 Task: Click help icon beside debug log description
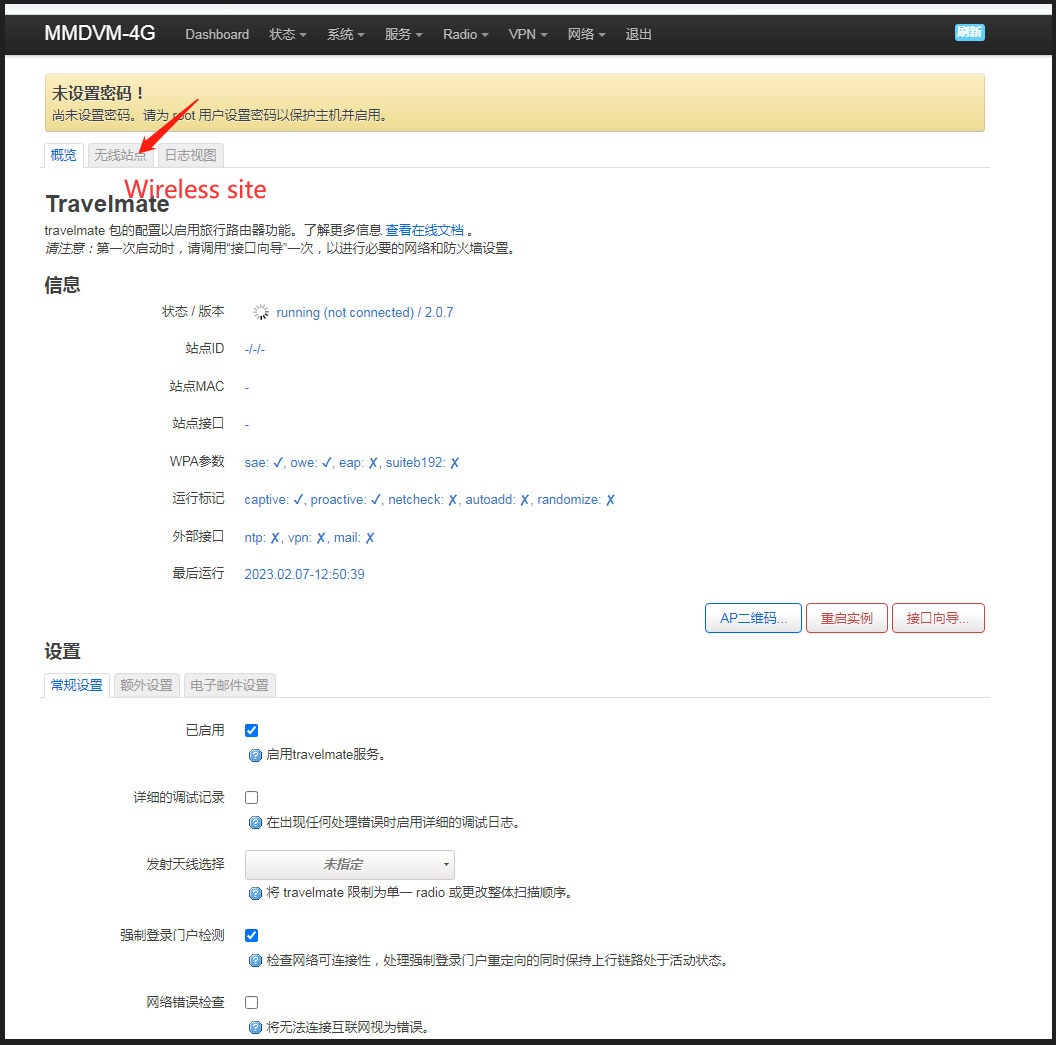pyautogui.click(x=255, y=823)
